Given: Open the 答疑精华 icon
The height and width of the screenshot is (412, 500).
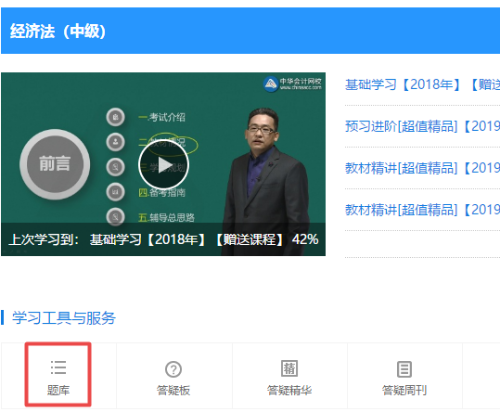Looking at the screenshot, I should 289,368.
